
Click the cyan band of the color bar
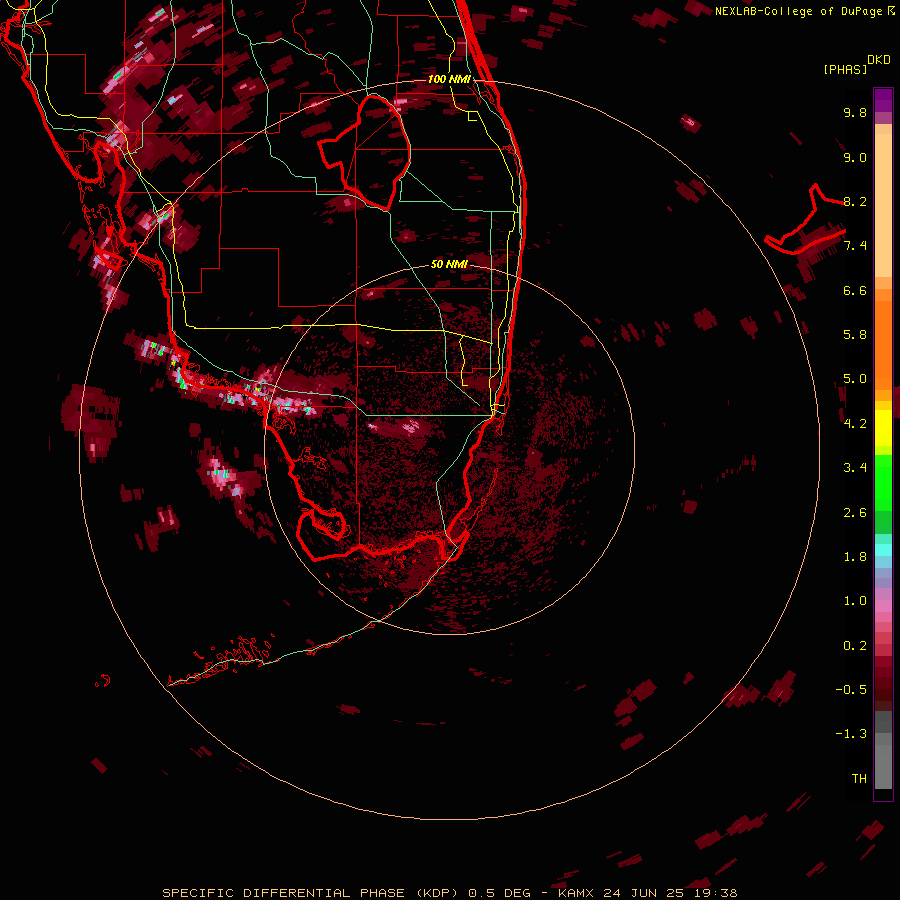coord(883,550)
